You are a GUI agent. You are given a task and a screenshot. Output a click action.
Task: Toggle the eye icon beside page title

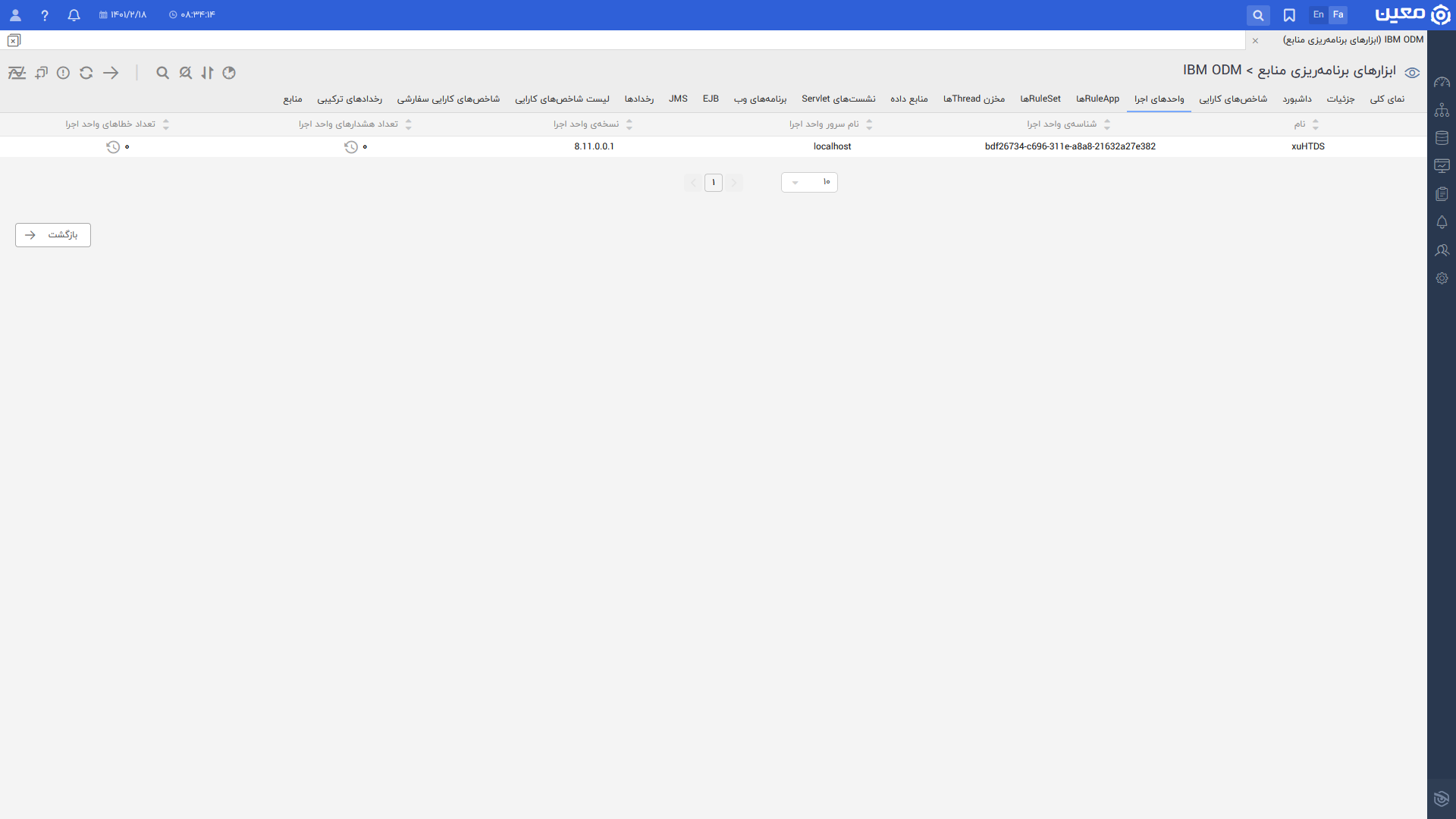pos(1412,73)
